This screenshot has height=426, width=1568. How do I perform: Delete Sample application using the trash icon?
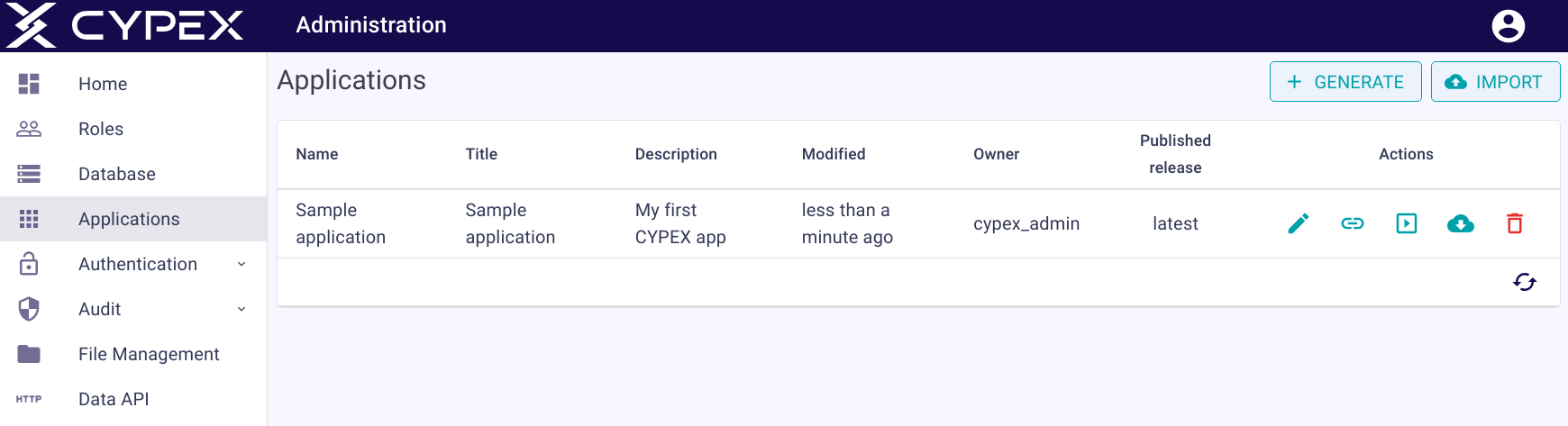[1515, 223]
